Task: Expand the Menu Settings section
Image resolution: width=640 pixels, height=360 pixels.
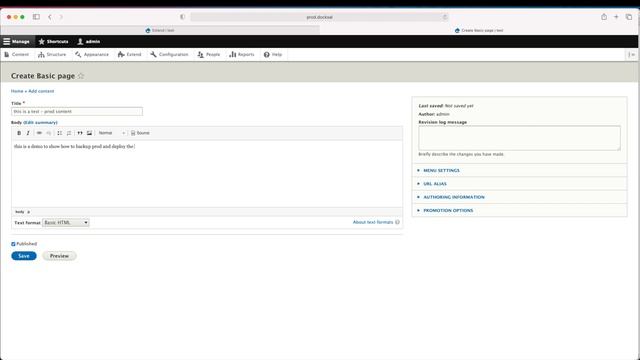Action: click(x=441, y=170)
